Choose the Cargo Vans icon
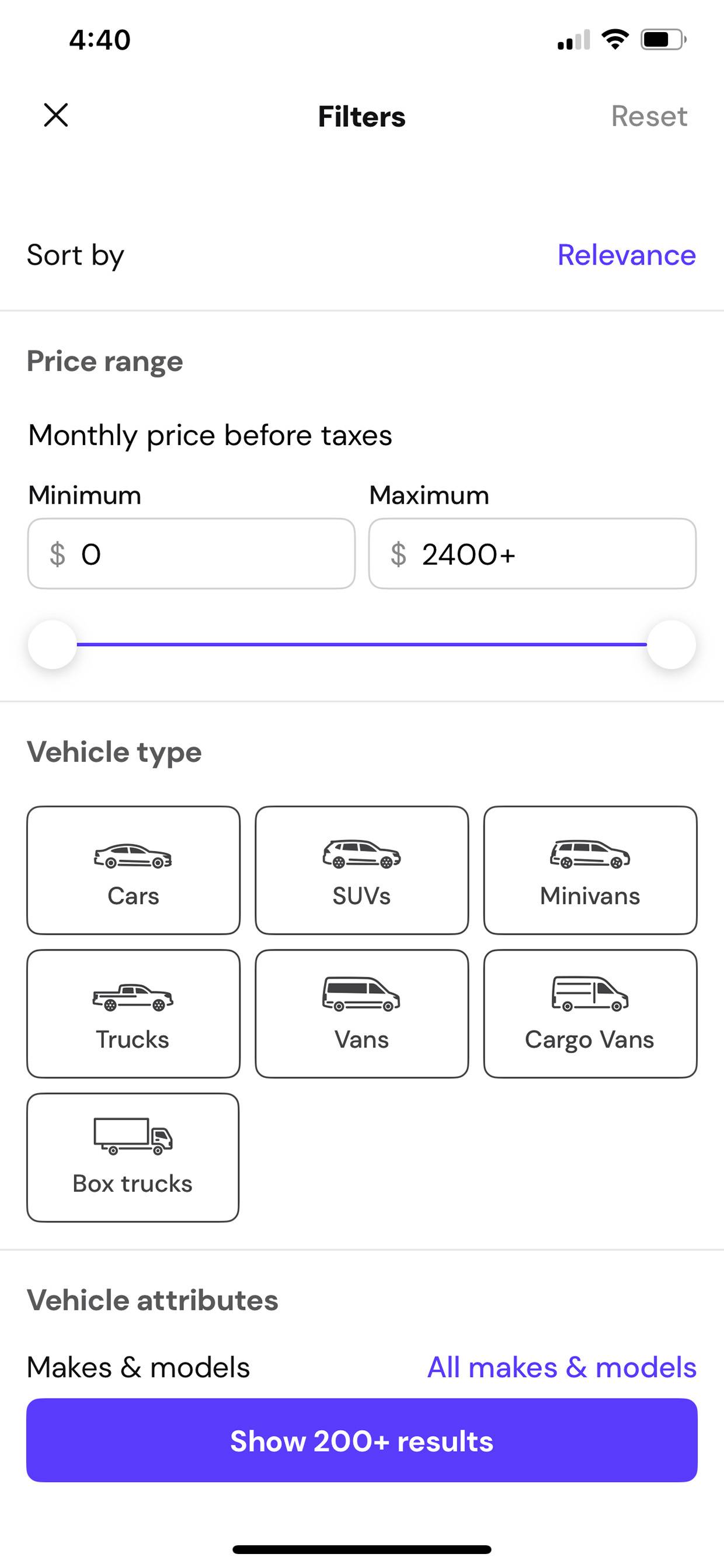 coord(590,994)
